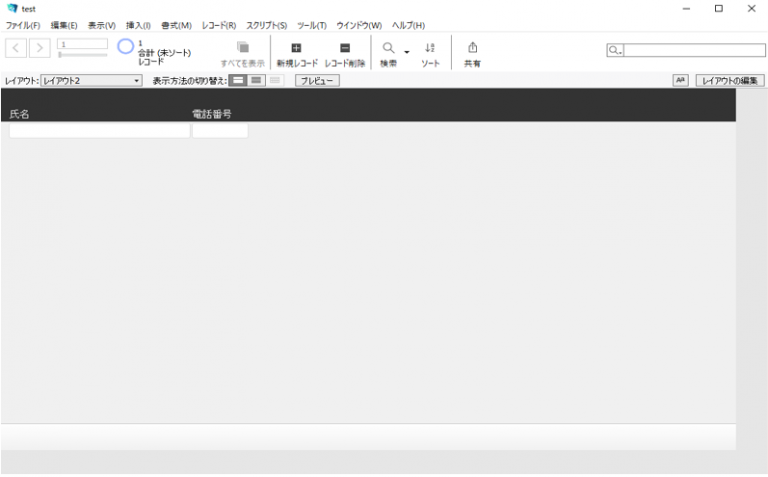The image size is (768, 477).
Task: Click the プレビュー button
Action: click(316, 80)
